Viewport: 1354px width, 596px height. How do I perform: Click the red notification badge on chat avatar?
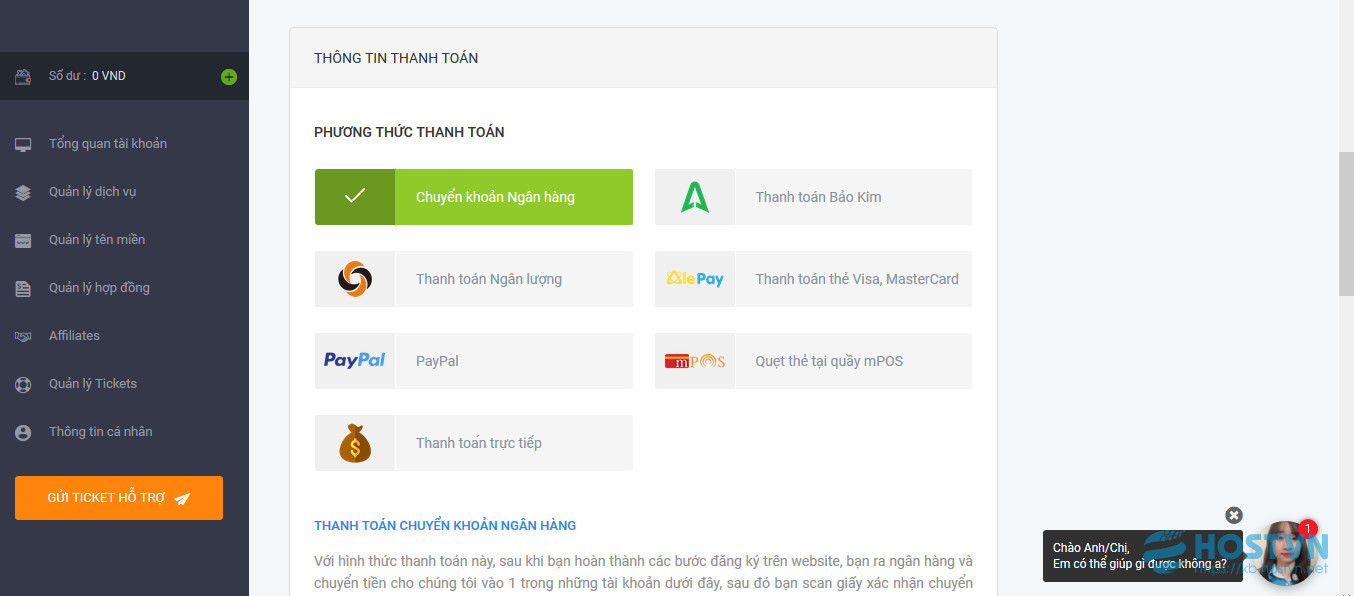pyautogui.click(x=1308, y=528)
